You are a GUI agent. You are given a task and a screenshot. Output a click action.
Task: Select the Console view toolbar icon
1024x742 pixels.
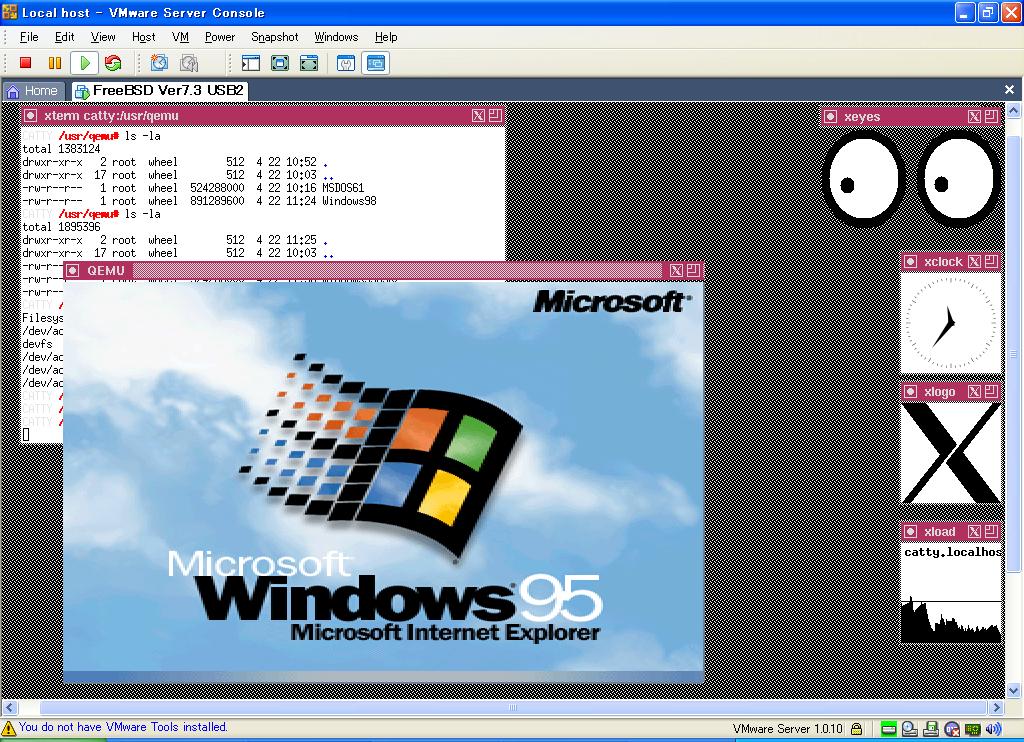376,63
